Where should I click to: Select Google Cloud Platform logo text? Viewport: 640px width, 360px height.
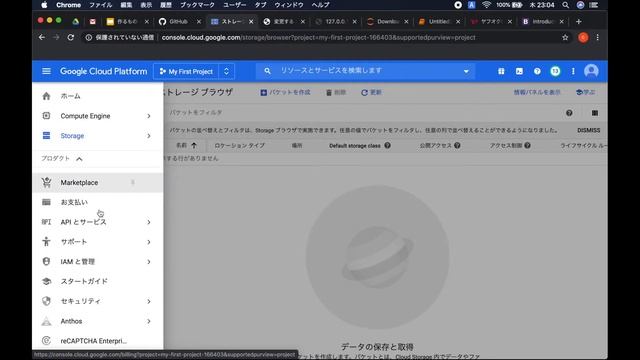[x=103, y=71]
